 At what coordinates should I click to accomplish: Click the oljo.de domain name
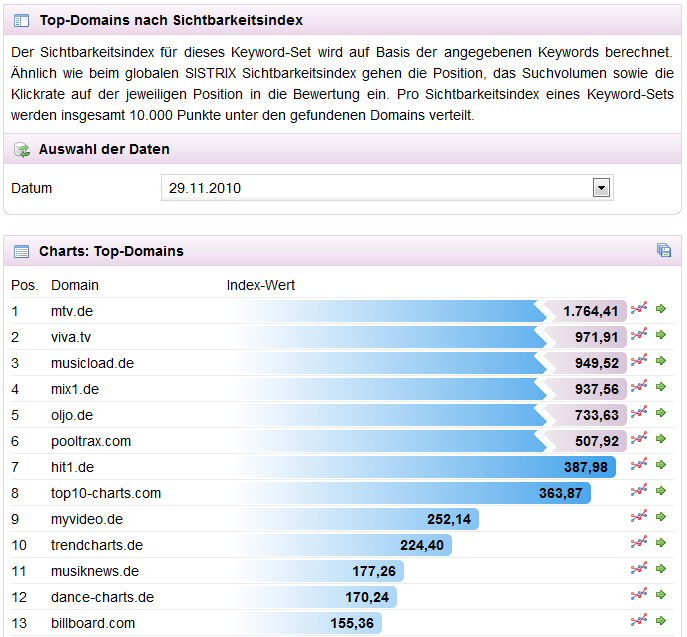tap(72, 415)
